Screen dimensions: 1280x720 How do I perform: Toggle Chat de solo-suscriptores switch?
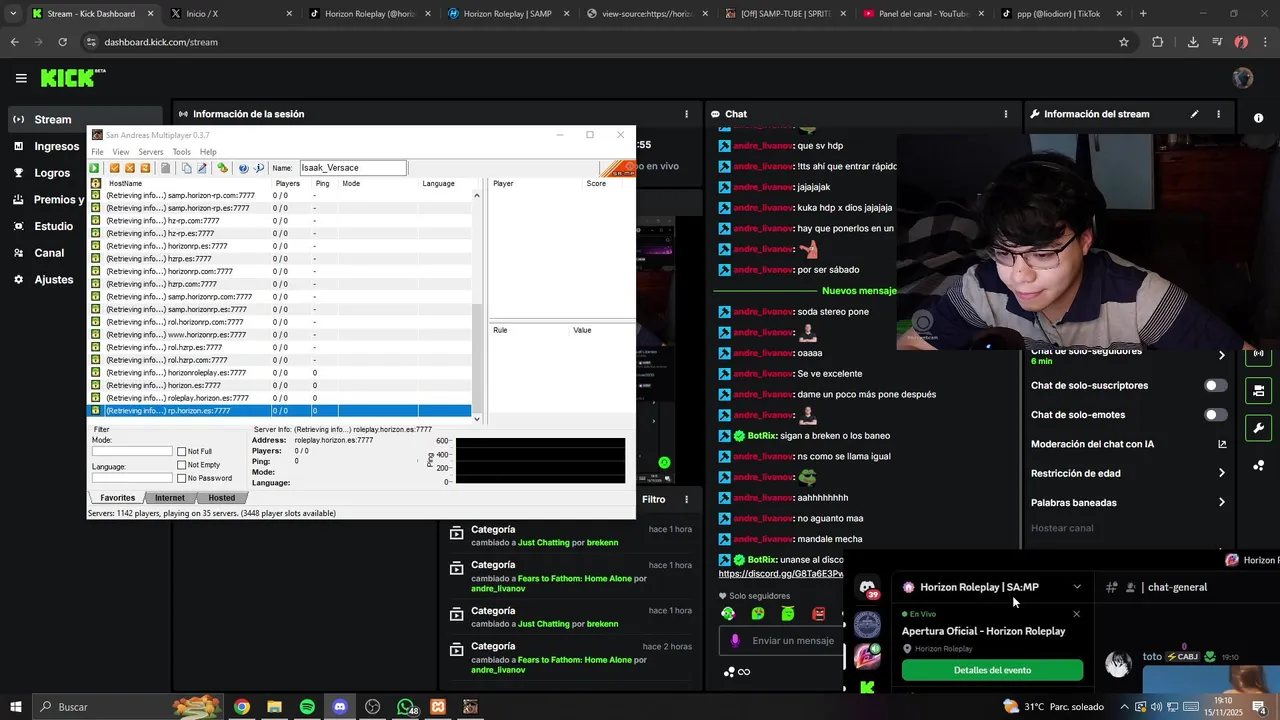[x=1215, y=385]
